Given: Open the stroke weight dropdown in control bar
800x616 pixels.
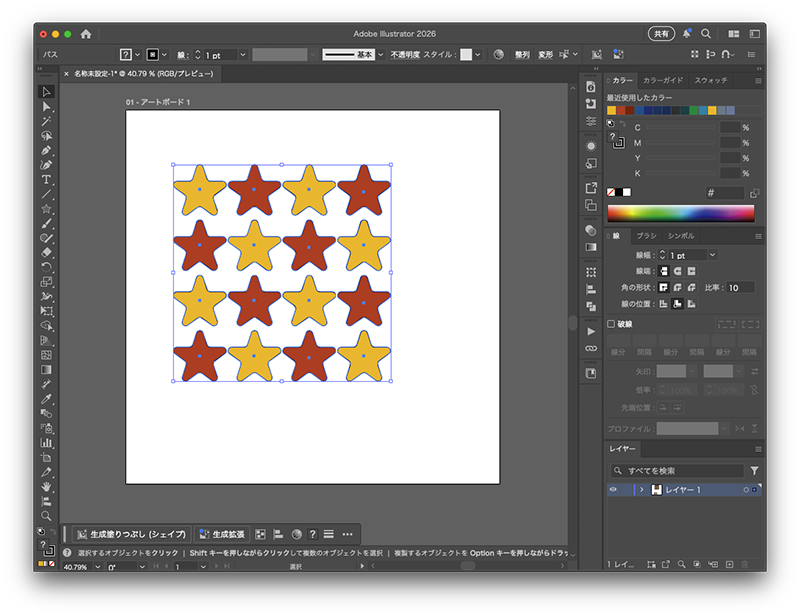Looking at the screenshot, I should 241,54.
